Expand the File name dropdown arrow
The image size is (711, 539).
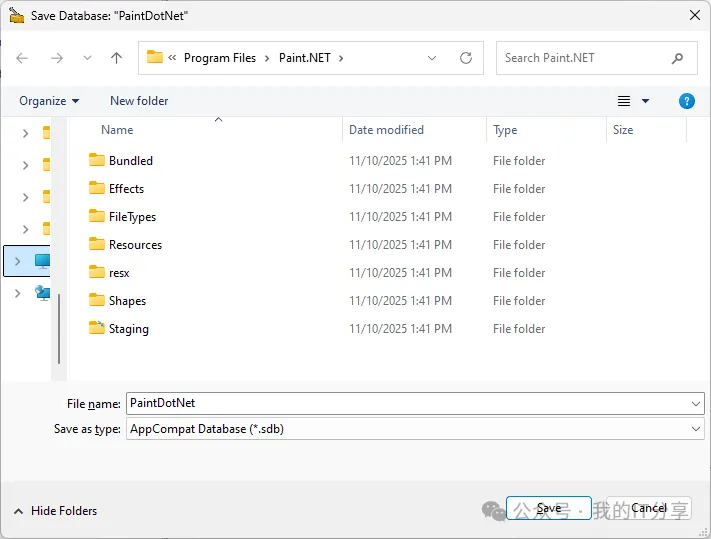coord(696,403)
